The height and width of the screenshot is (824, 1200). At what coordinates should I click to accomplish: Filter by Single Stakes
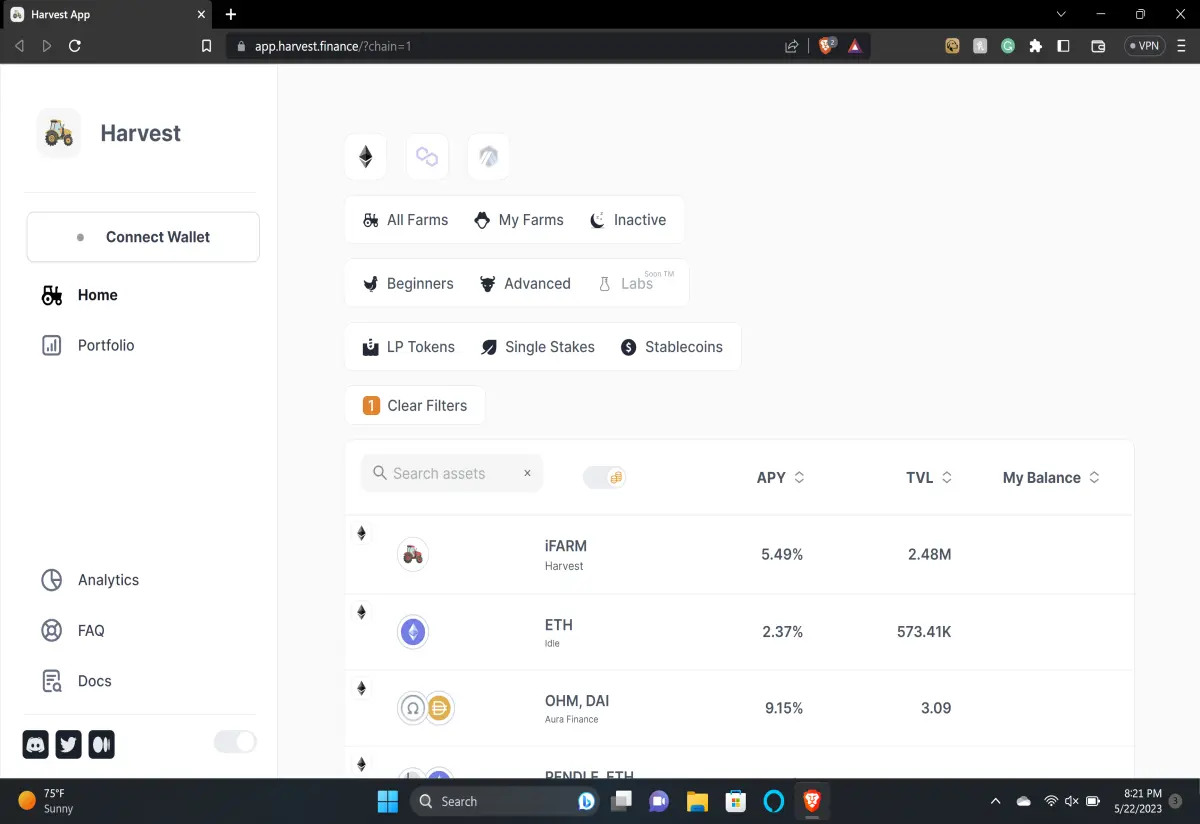537,347
